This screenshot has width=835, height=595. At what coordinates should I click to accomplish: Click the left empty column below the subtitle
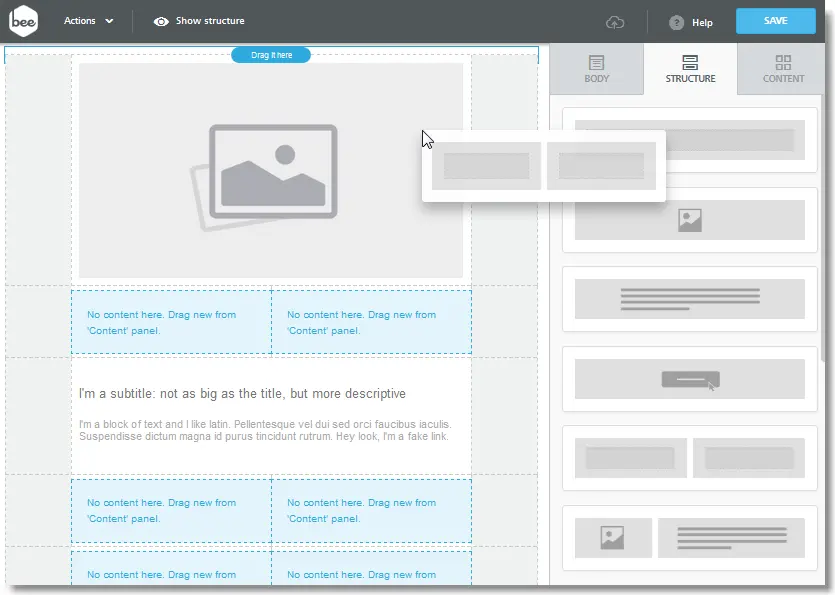171,510
